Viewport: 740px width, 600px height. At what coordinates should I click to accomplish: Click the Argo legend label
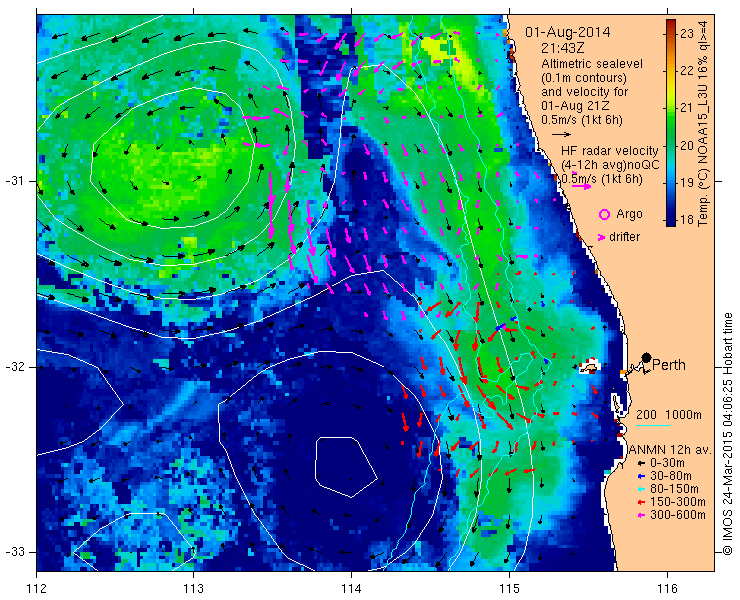(629, 214)
